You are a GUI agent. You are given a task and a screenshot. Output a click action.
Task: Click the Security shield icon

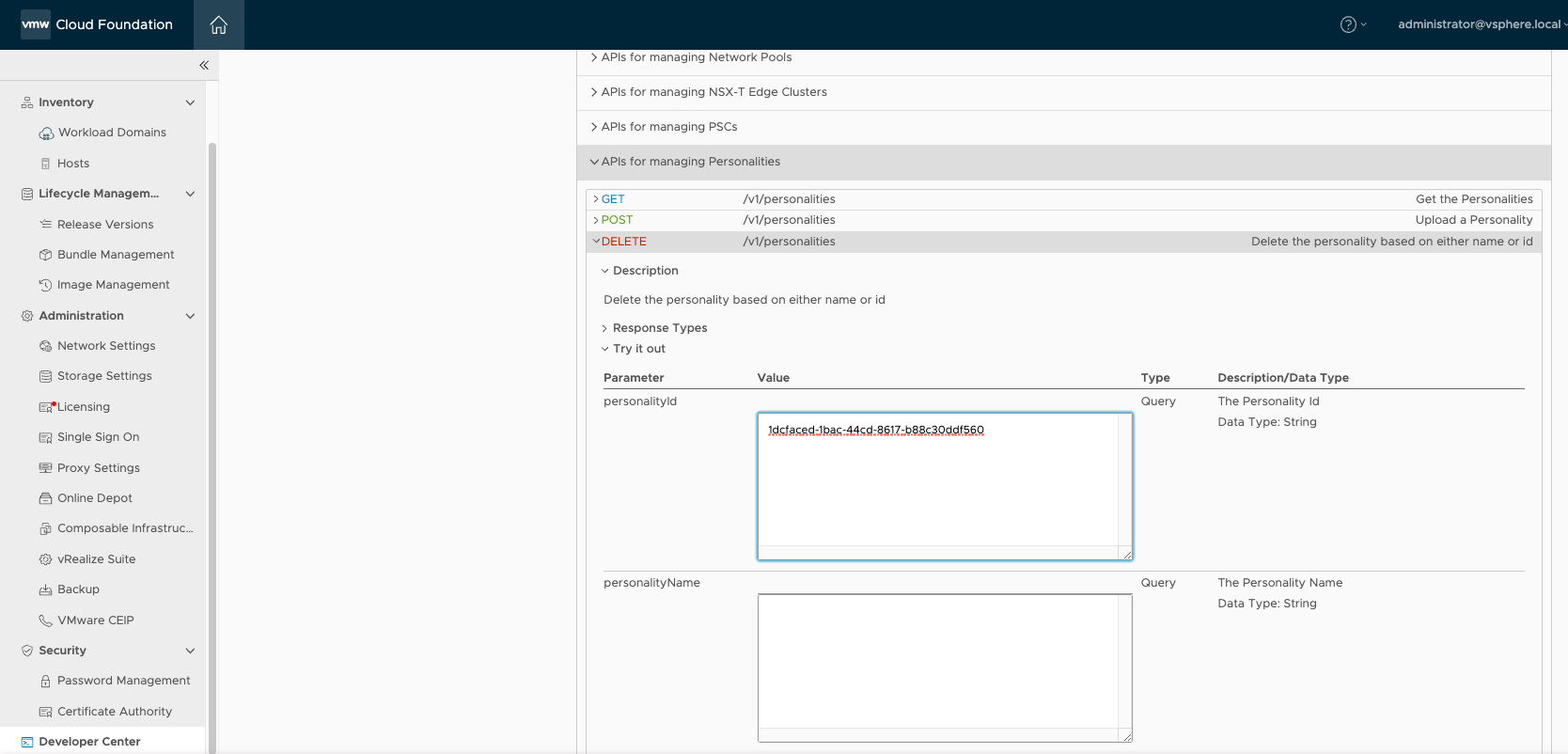point(27,651)
